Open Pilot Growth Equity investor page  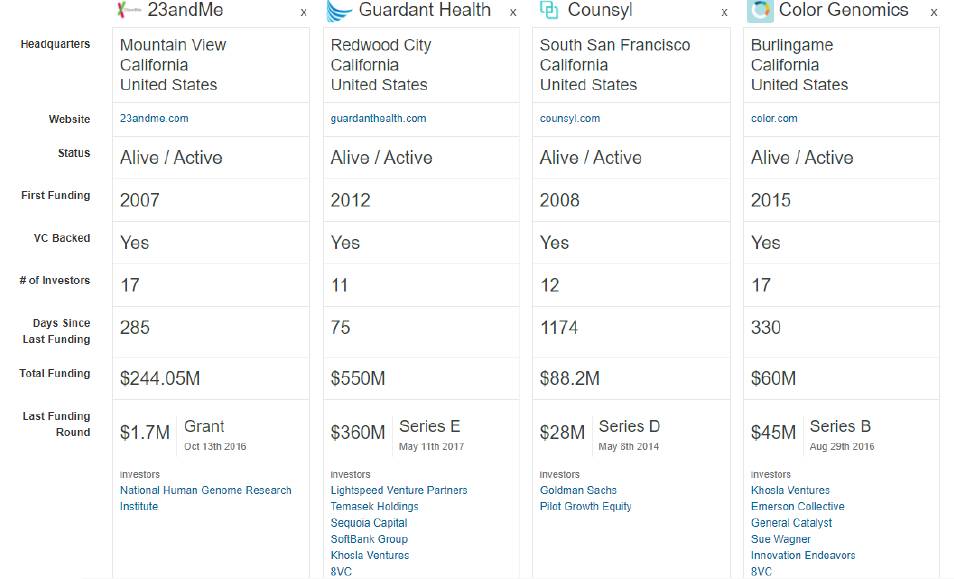(x=585, y=507)
